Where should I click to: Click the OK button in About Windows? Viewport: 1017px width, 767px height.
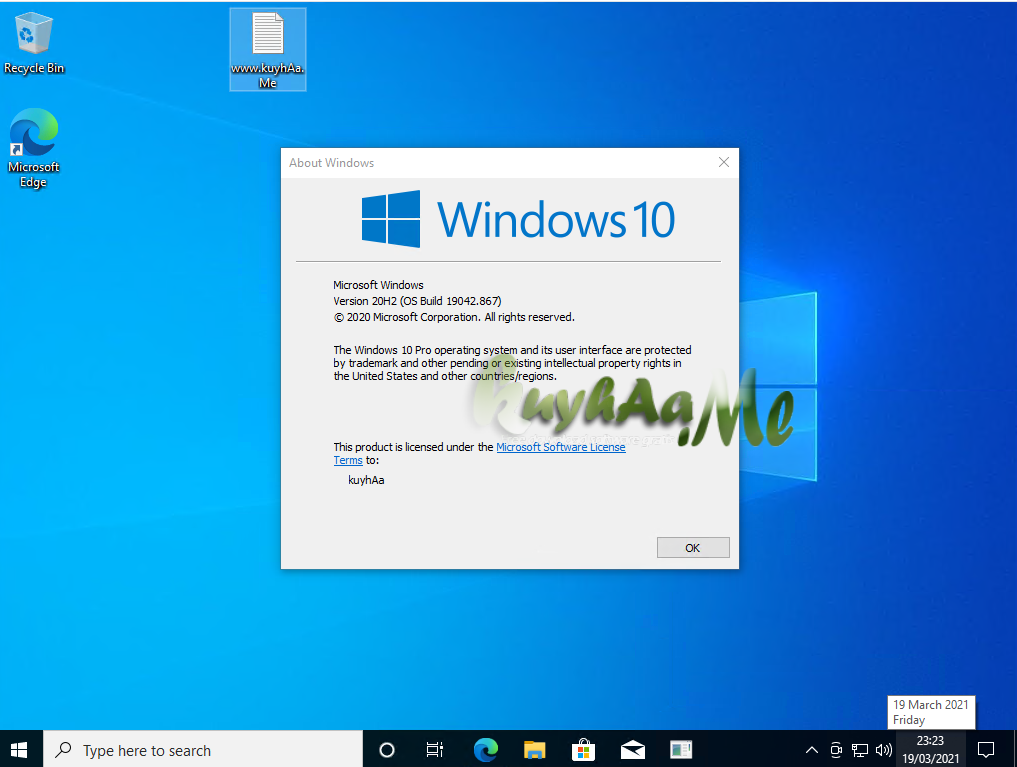tap(692, 548)
